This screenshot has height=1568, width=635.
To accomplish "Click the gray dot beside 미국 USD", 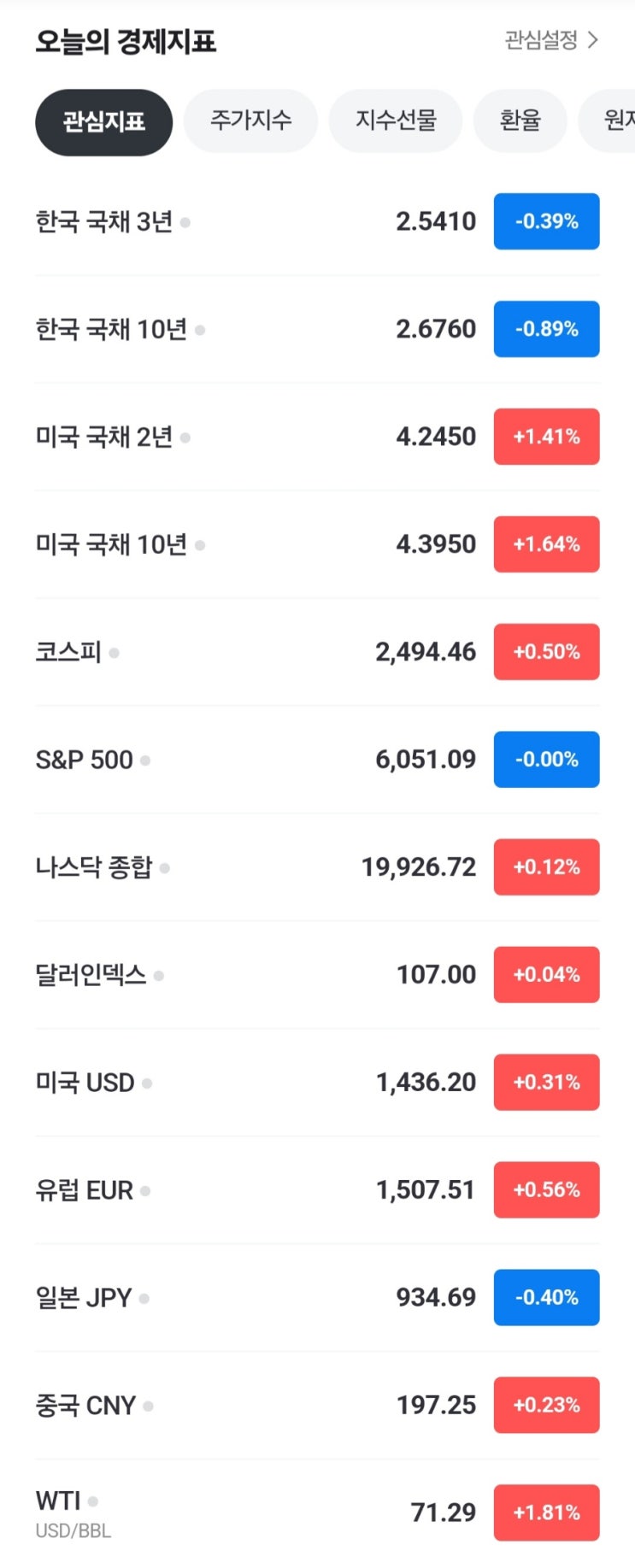I will (x=147, y=1084).
